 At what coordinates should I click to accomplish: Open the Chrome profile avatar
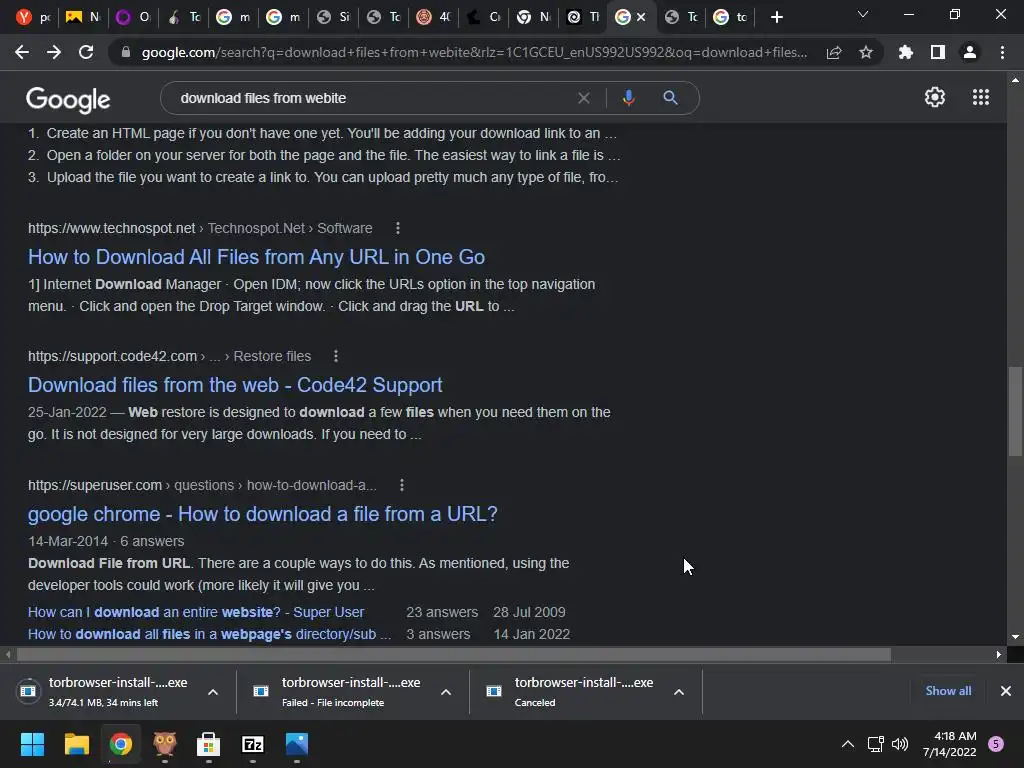pos(970,52)
